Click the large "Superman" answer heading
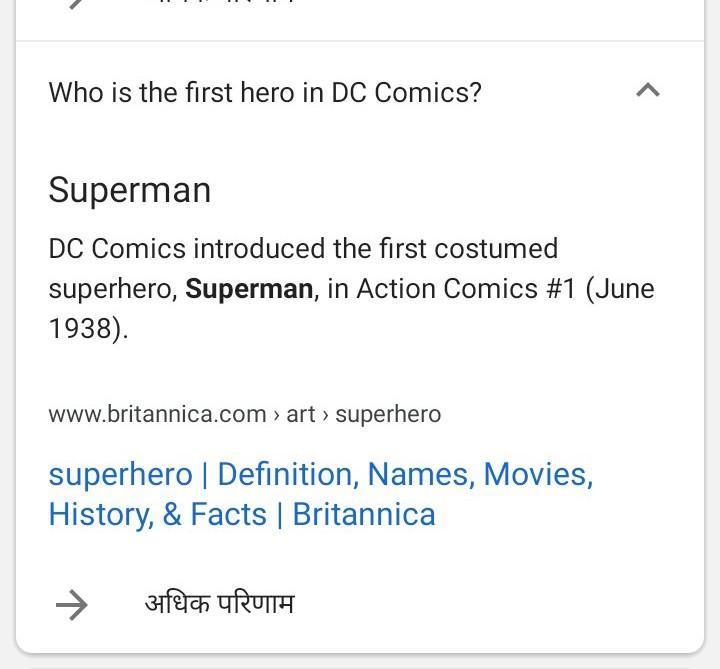The width and height of the screenshot is (720, 669). tap(130, 190)
